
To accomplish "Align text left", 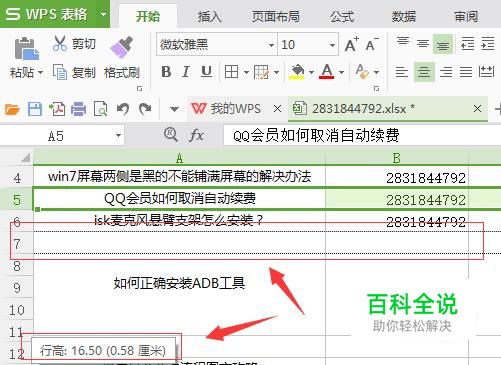I will pos(402,72).
